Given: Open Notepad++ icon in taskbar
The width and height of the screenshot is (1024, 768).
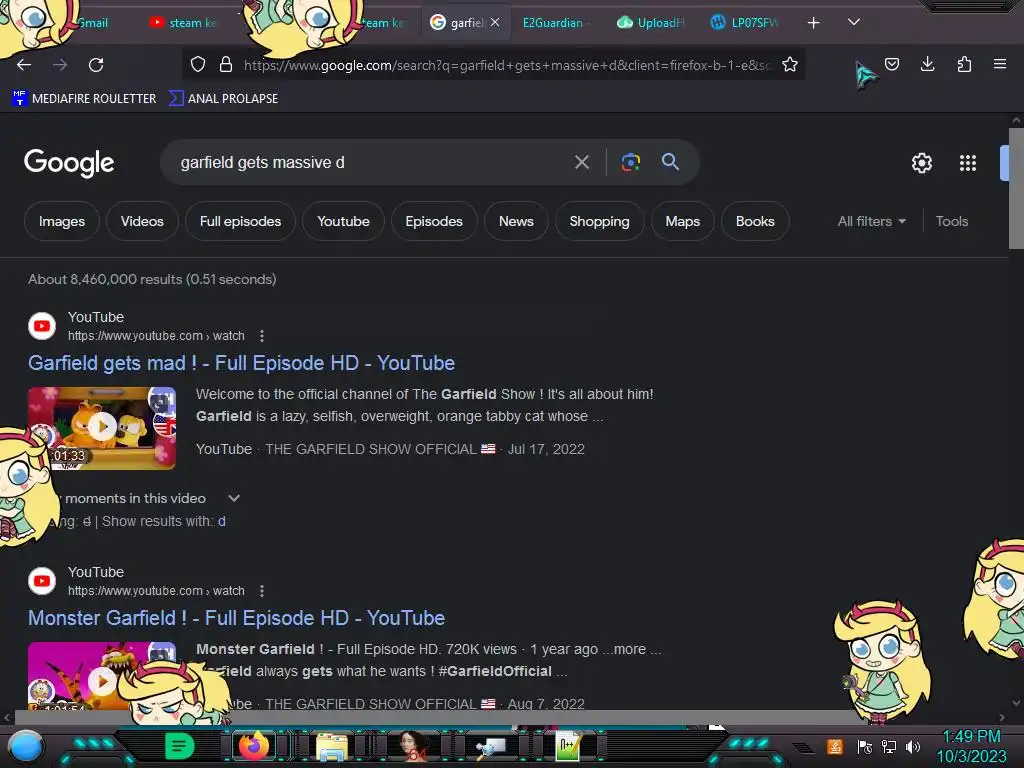Looking at the screenshot, I should point(568,746).
